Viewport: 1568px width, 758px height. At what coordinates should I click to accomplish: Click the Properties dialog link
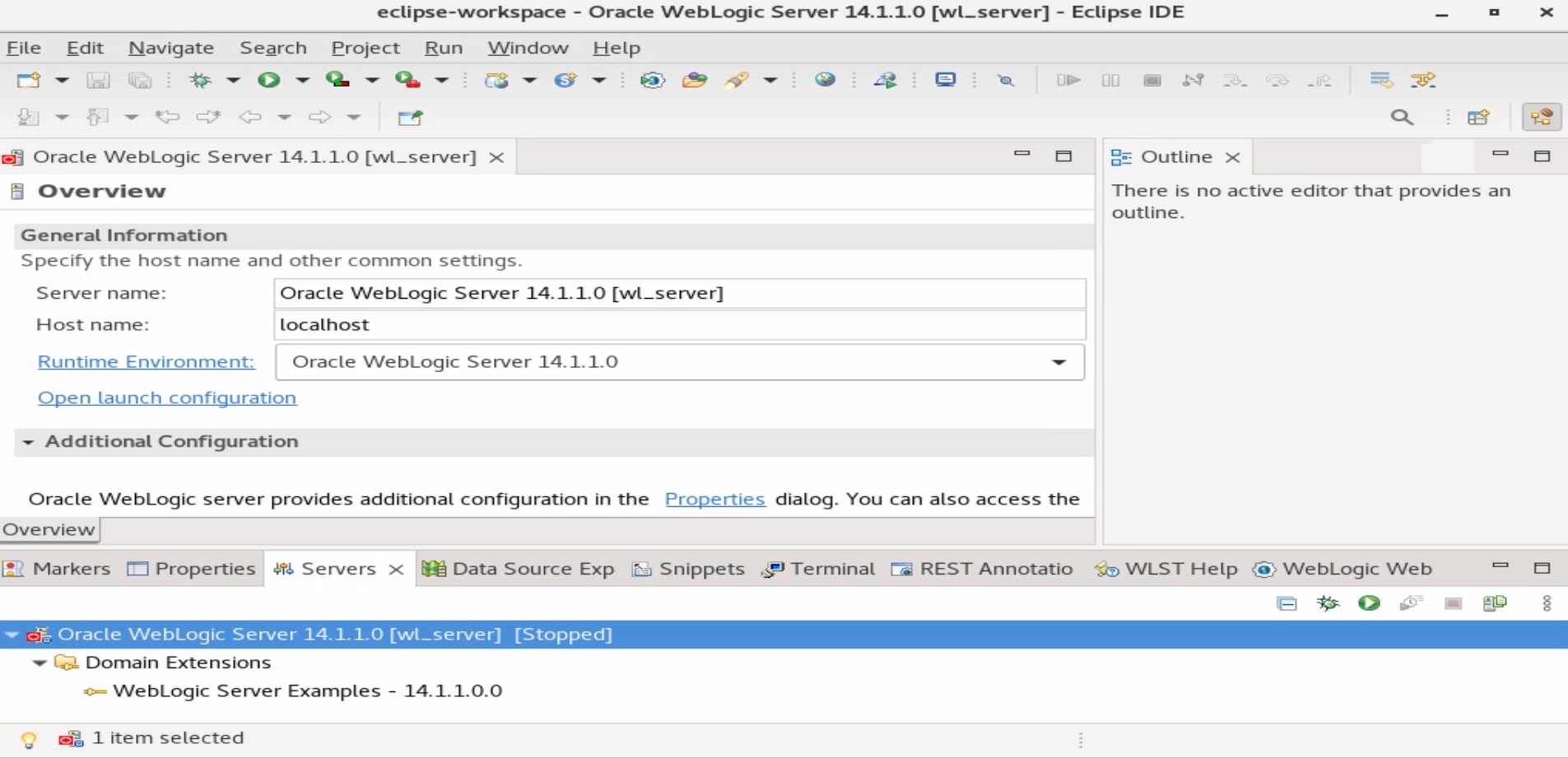point(714,499)
